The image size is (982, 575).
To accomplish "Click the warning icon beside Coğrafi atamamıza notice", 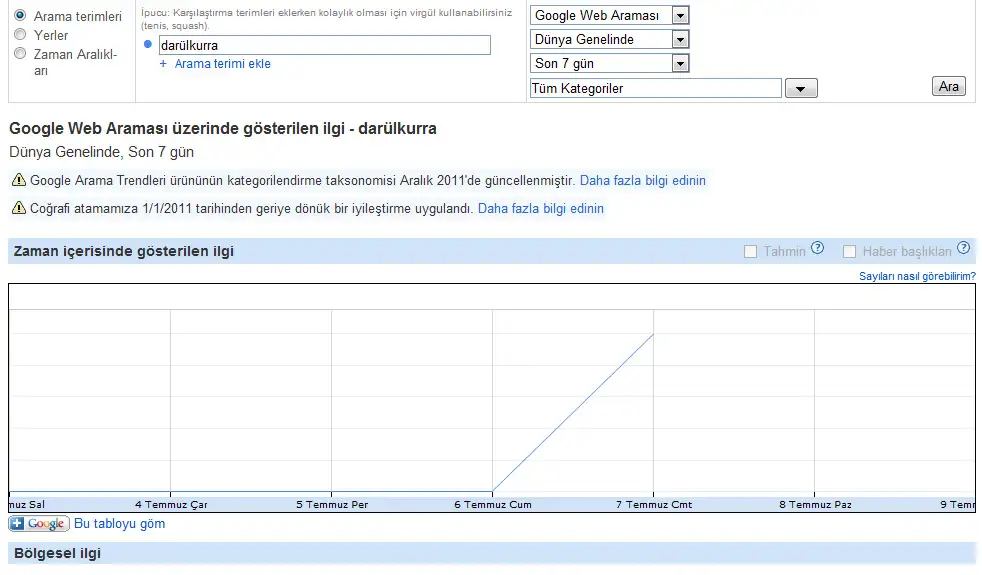I will 19,208.
